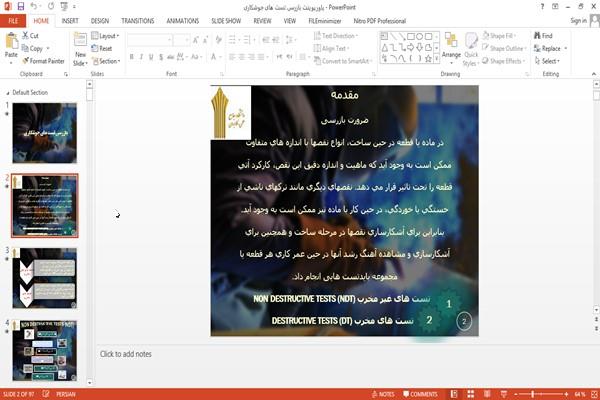Switch to Slide Sorter view icon
Screen dimensions: 600x400
(x=471, y=394)
